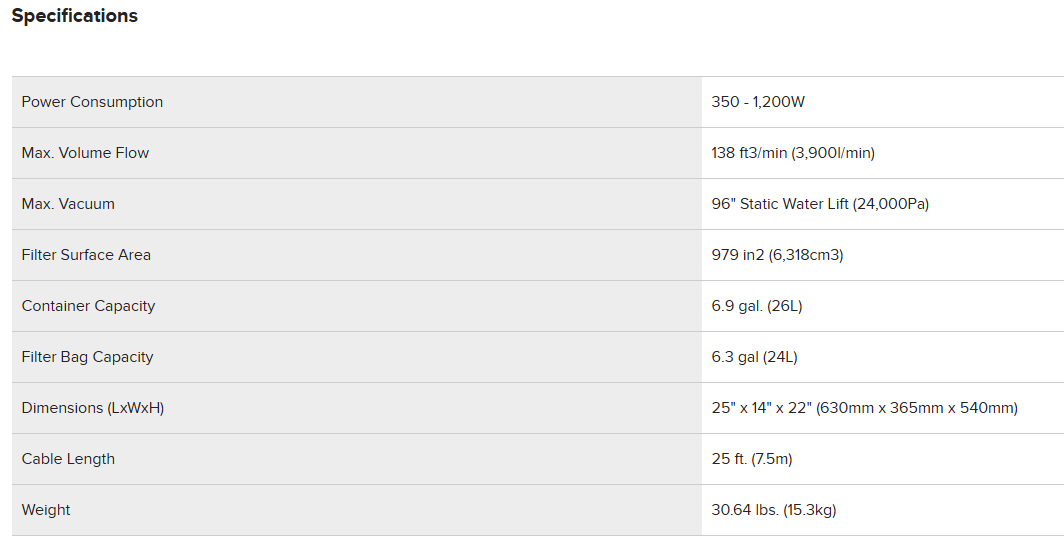Screen dimensions: 1064x540
Task: Click the 30.64 lbs. (15.3kg) value
Action: click(x=774, y=510)
